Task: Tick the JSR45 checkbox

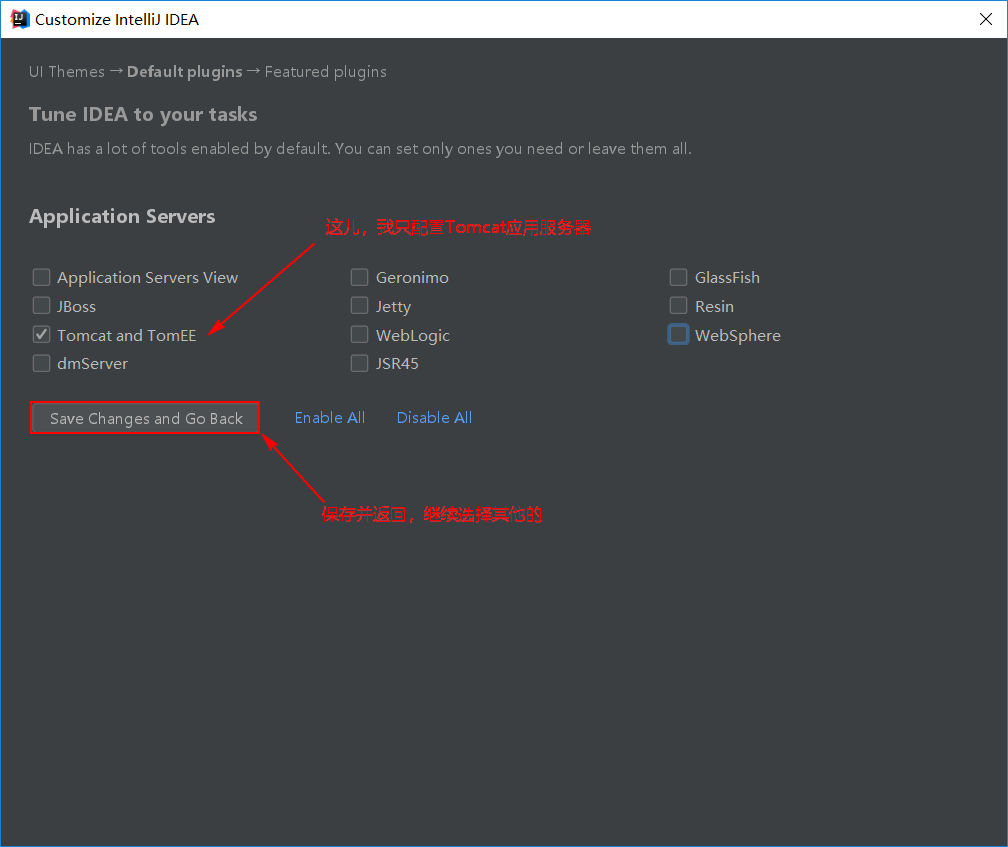Action: point(359,363)
